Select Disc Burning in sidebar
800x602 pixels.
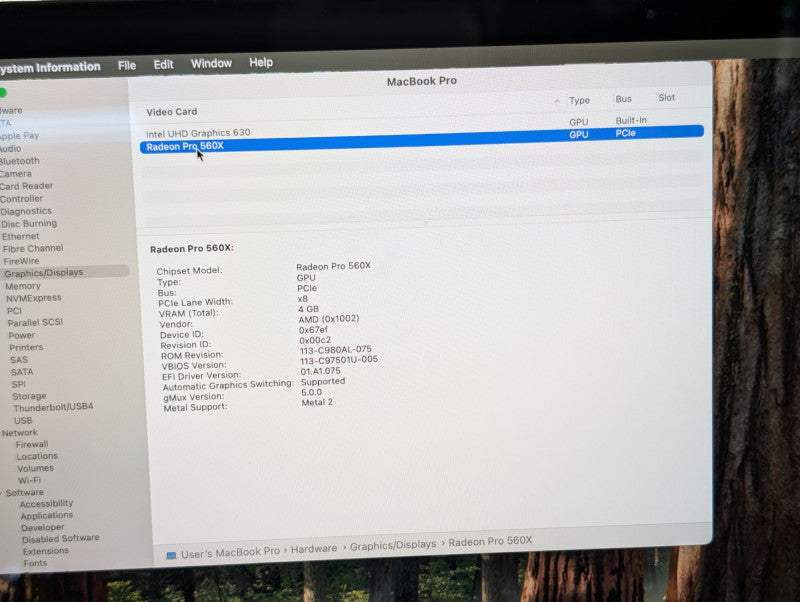[29, 223]
